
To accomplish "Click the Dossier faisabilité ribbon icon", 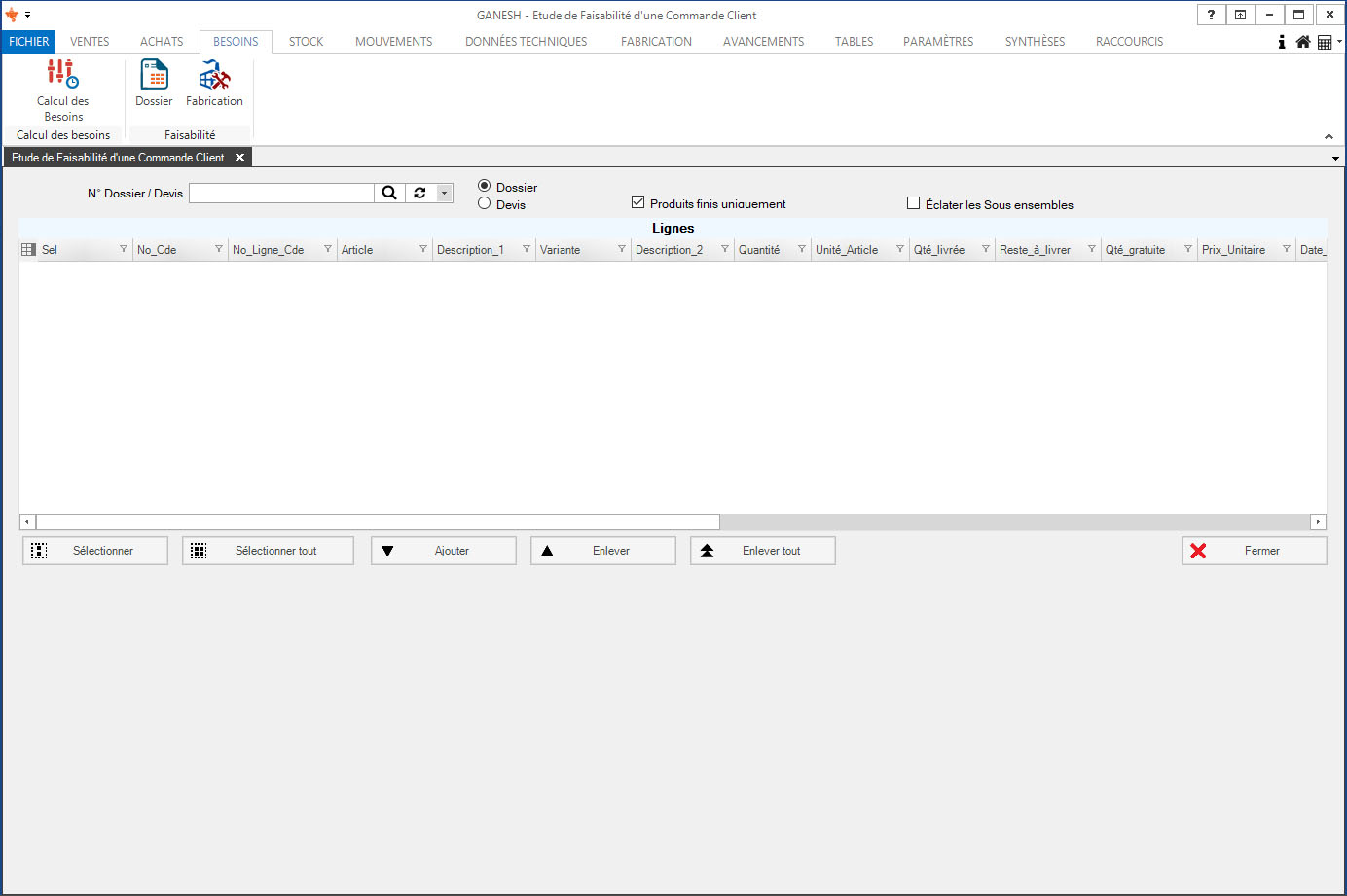I will point(154,84).
